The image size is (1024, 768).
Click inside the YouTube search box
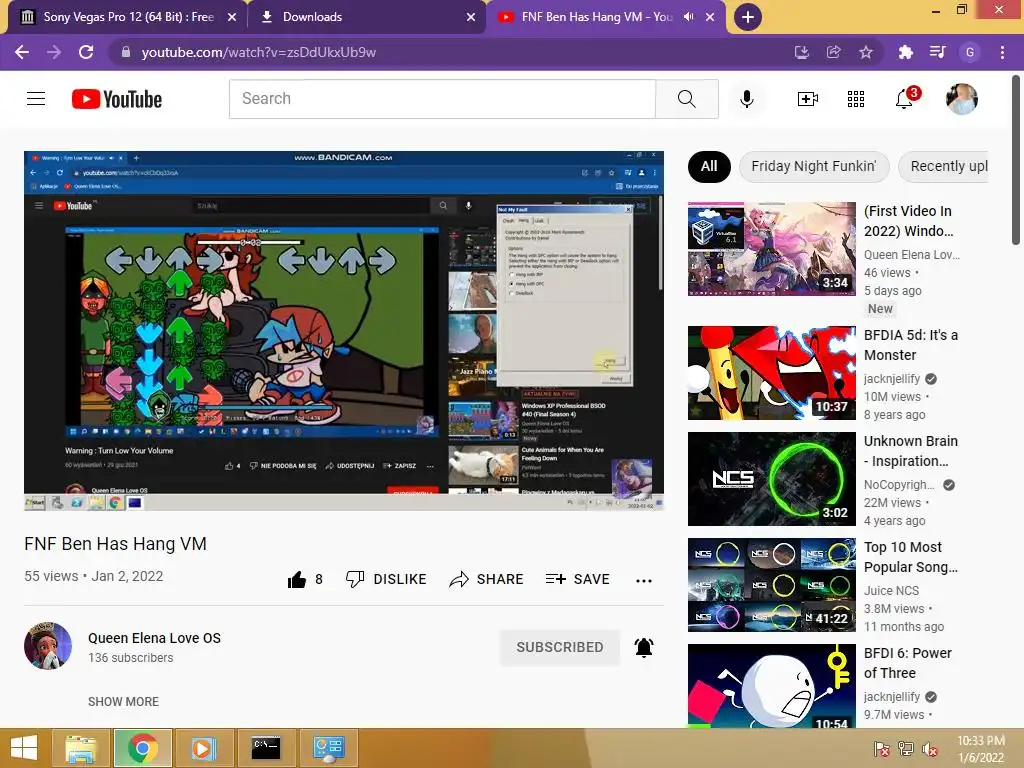(442, 99)
